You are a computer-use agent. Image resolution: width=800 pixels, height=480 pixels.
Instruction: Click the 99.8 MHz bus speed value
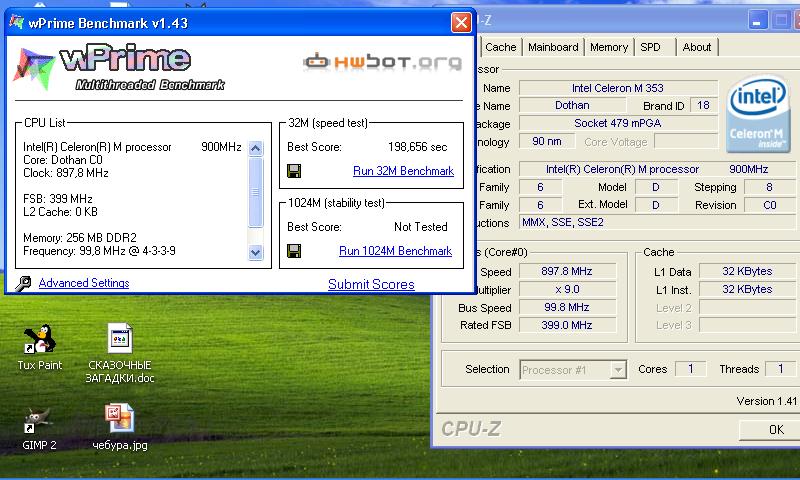click(567, 307)
